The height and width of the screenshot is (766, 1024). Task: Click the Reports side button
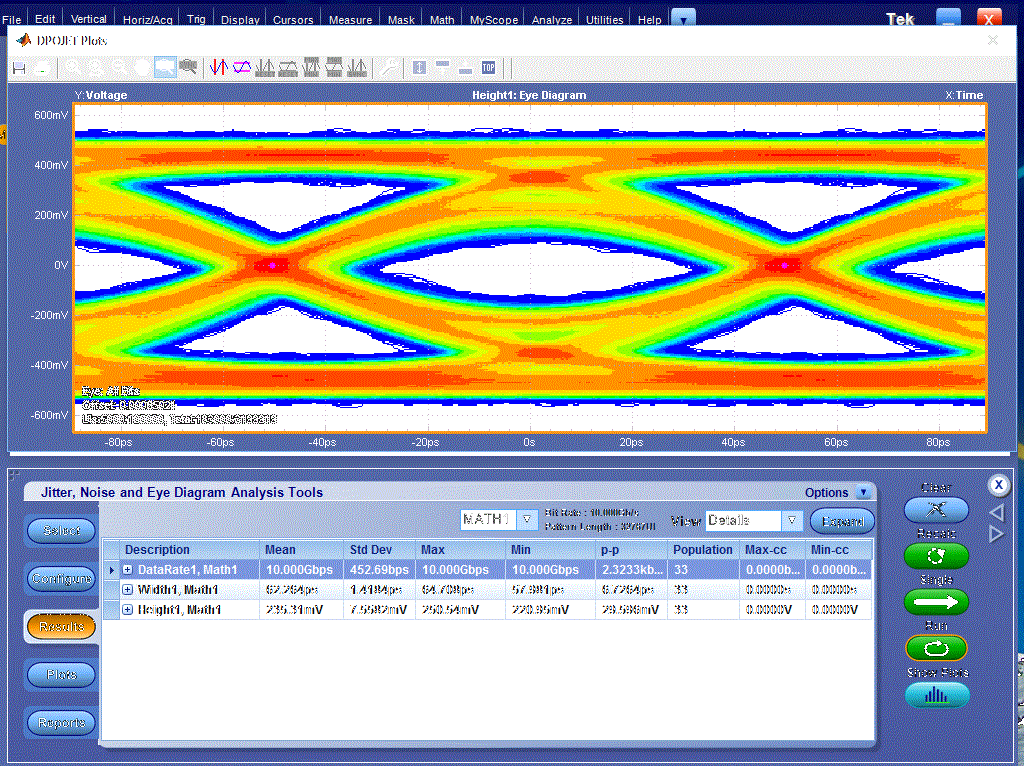(61, 723)
